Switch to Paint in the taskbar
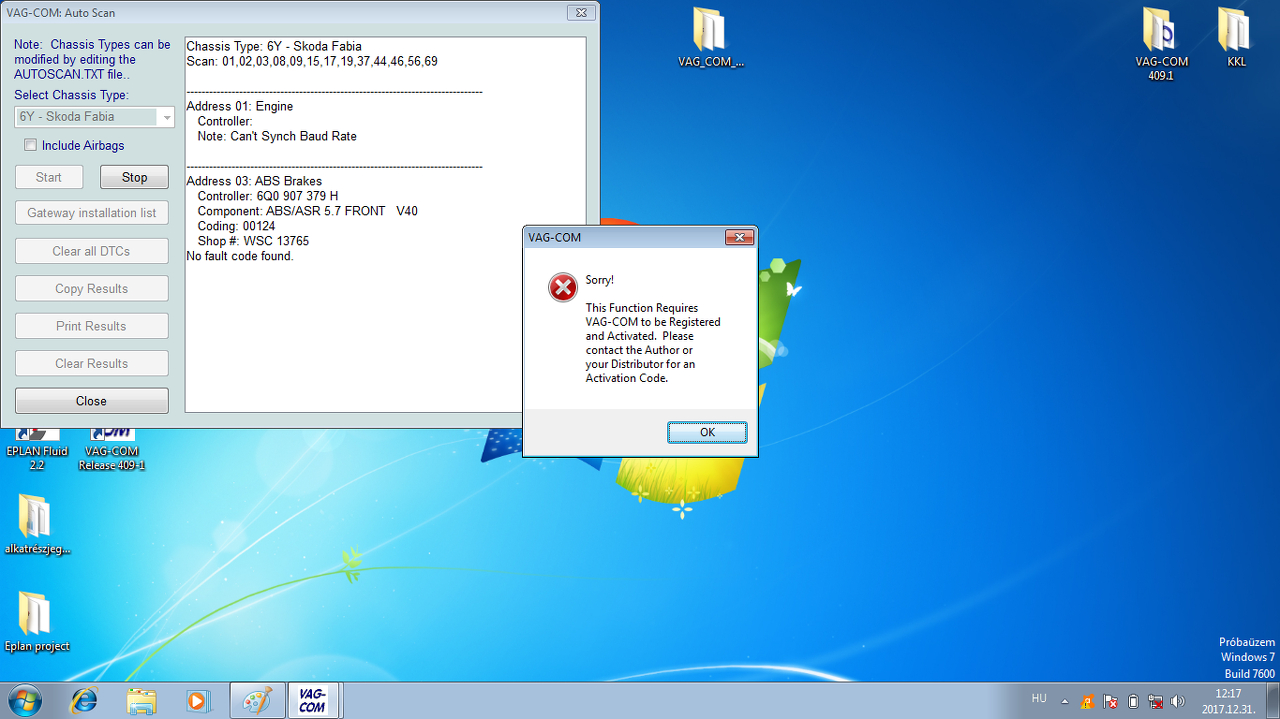Image resolution: width=1280 pixels, height=719 pixels. 258,701
